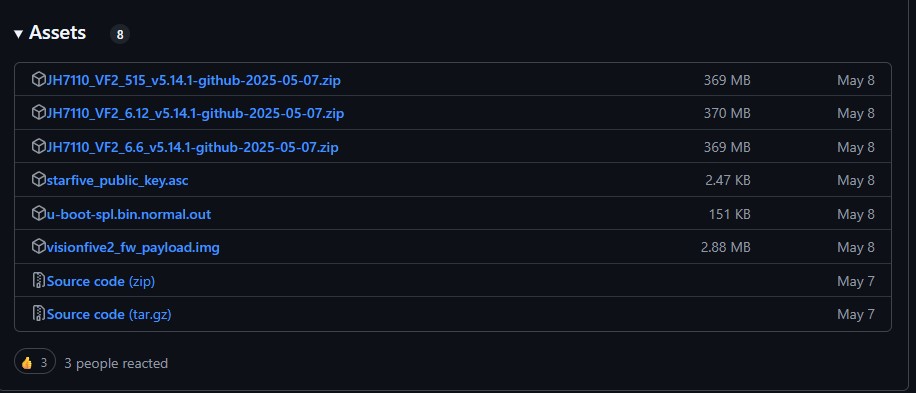Click the package icon beside JH7110_VF2_6.12 zip

click(x=39, y=113)
